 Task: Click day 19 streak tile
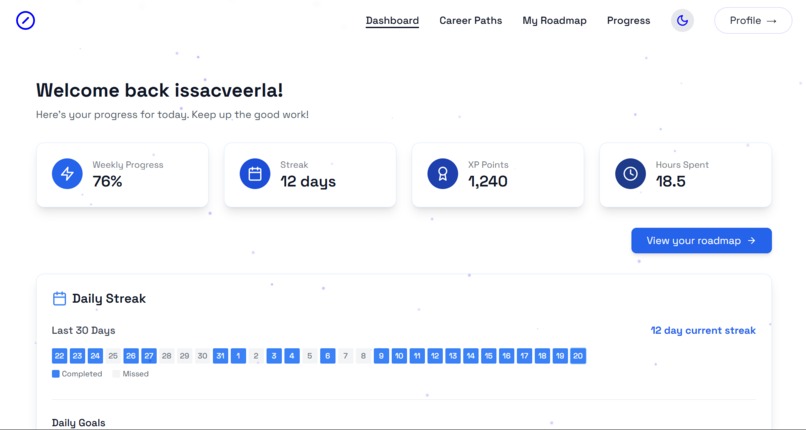(560, 356)
